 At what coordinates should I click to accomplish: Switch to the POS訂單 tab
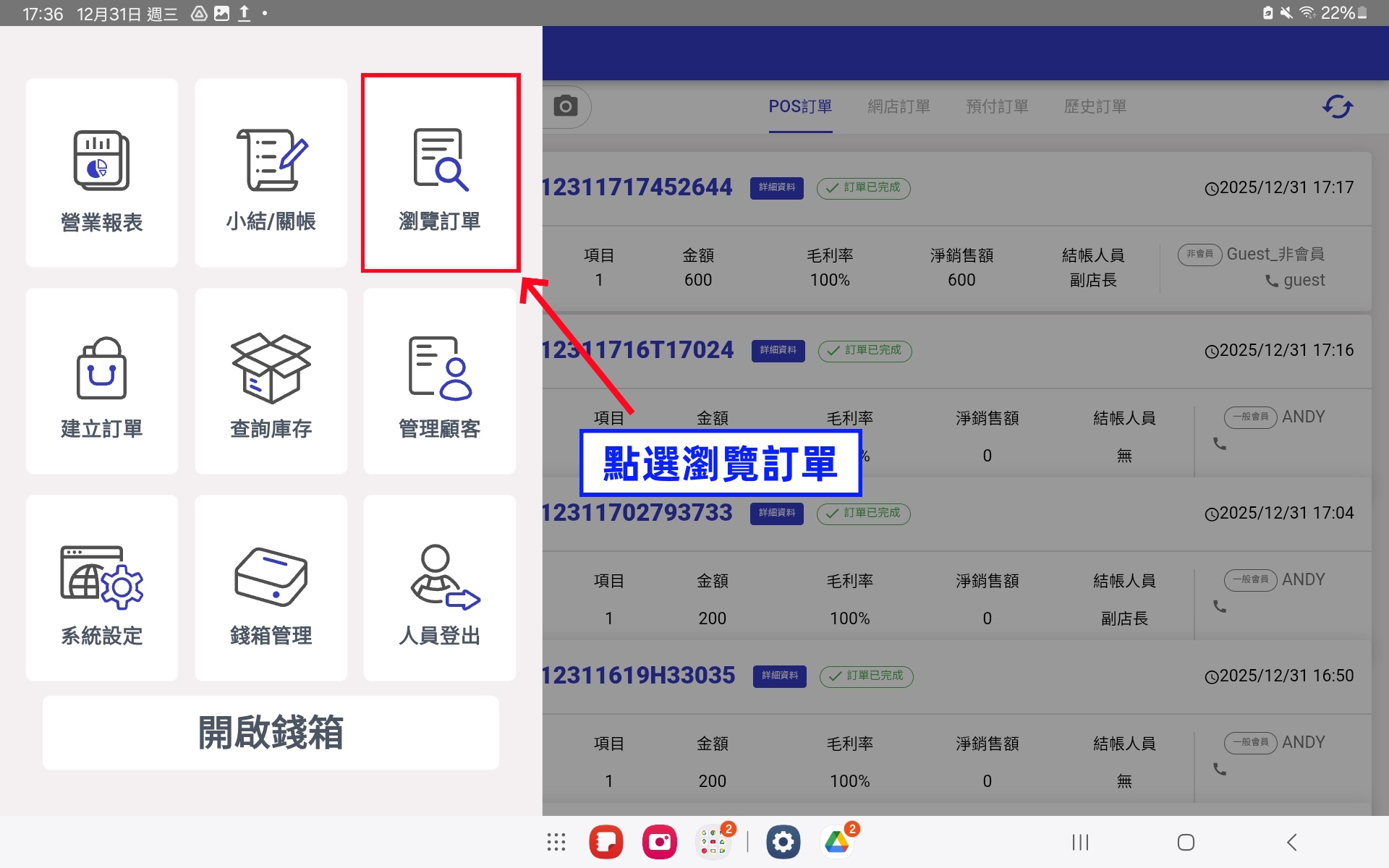tap(800, 107)
